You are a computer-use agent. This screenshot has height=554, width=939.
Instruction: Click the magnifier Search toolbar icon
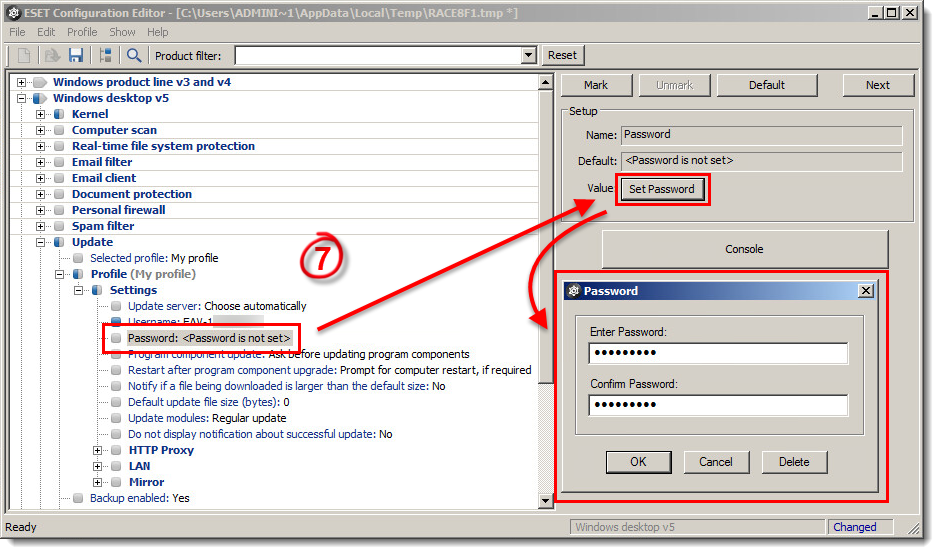[134, 55]
